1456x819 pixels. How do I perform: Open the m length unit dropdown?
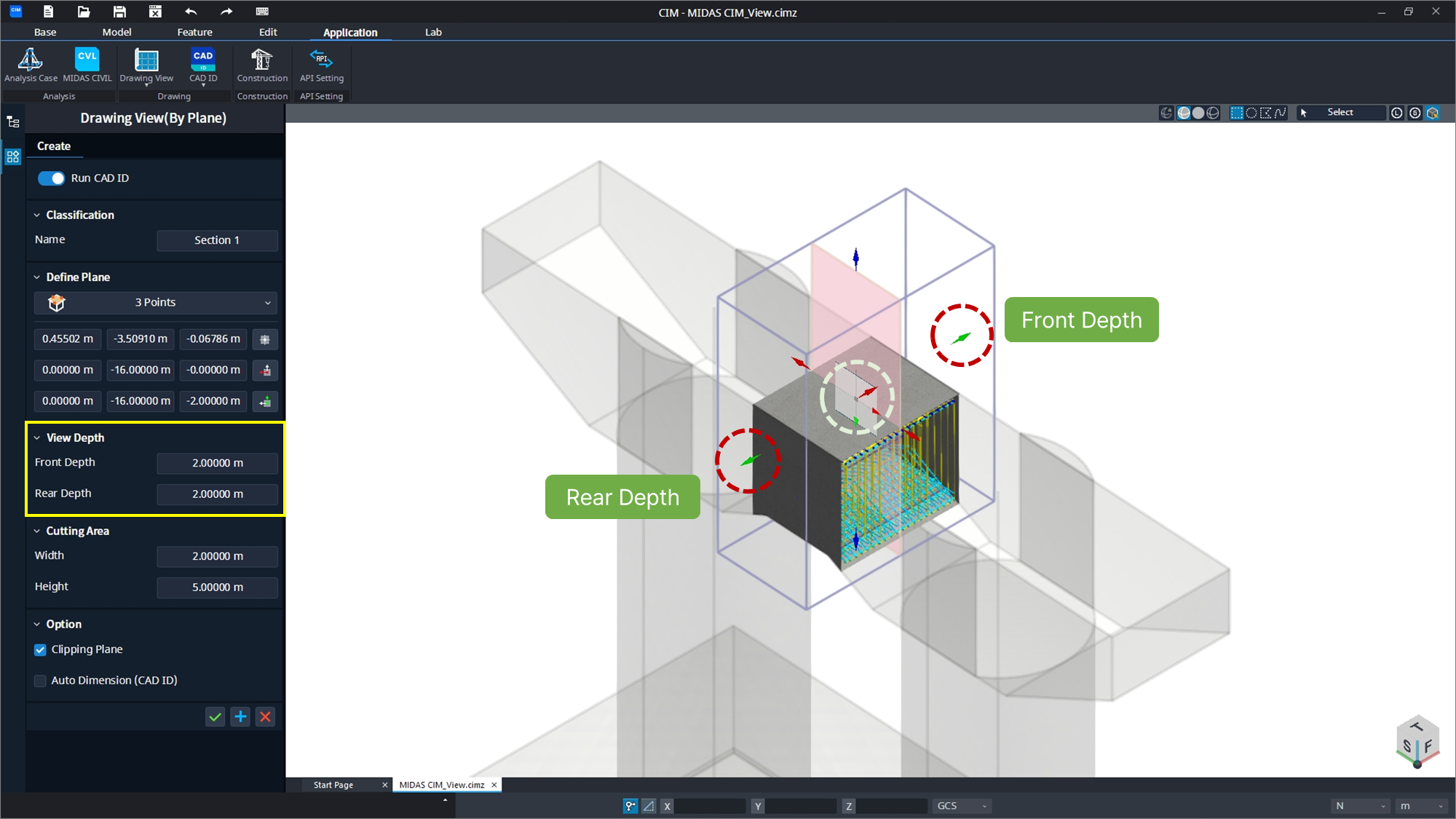pos(1422,806)
